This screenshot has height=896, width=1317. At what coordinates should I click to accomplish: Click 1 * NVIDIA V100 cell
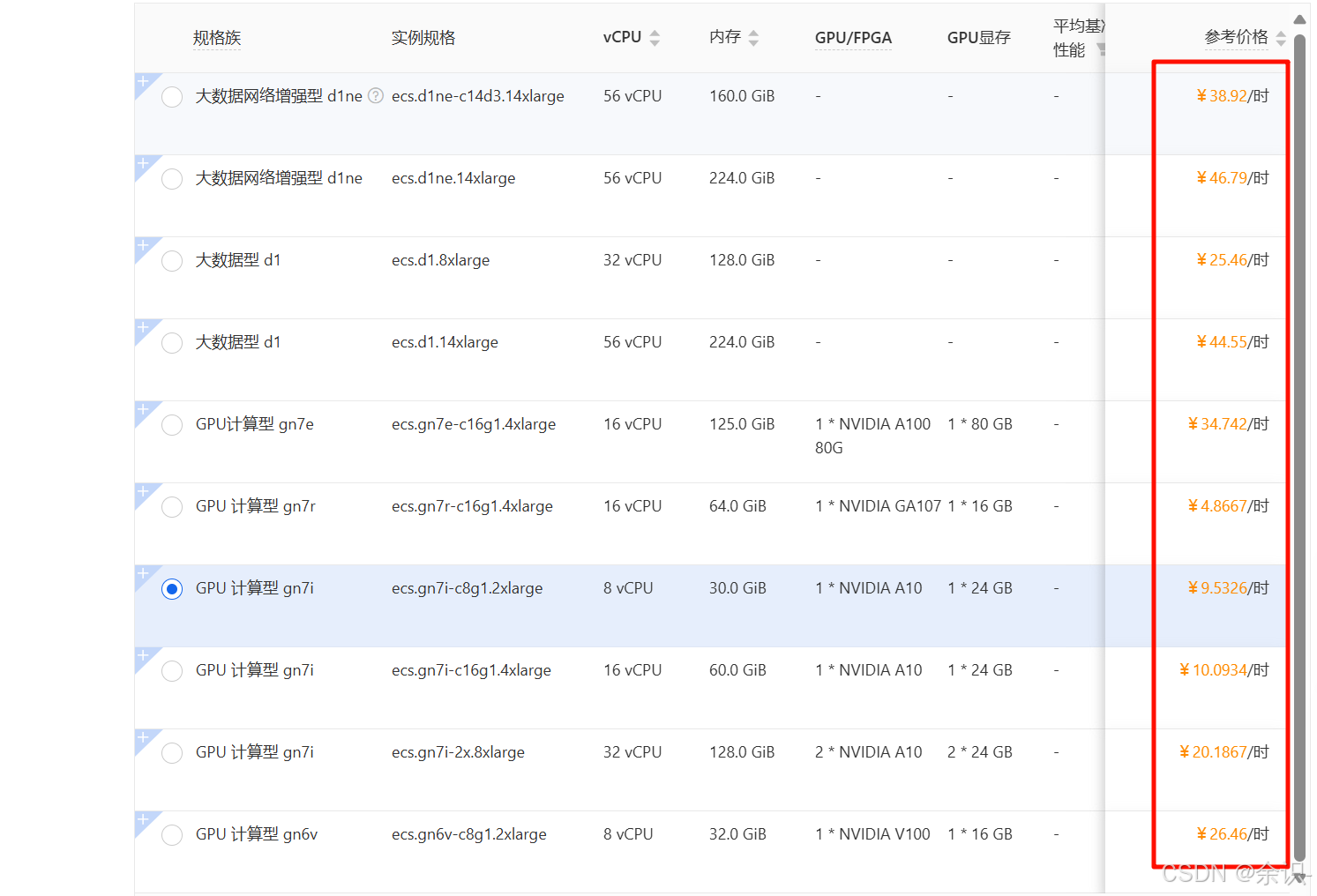click(872, 834)
